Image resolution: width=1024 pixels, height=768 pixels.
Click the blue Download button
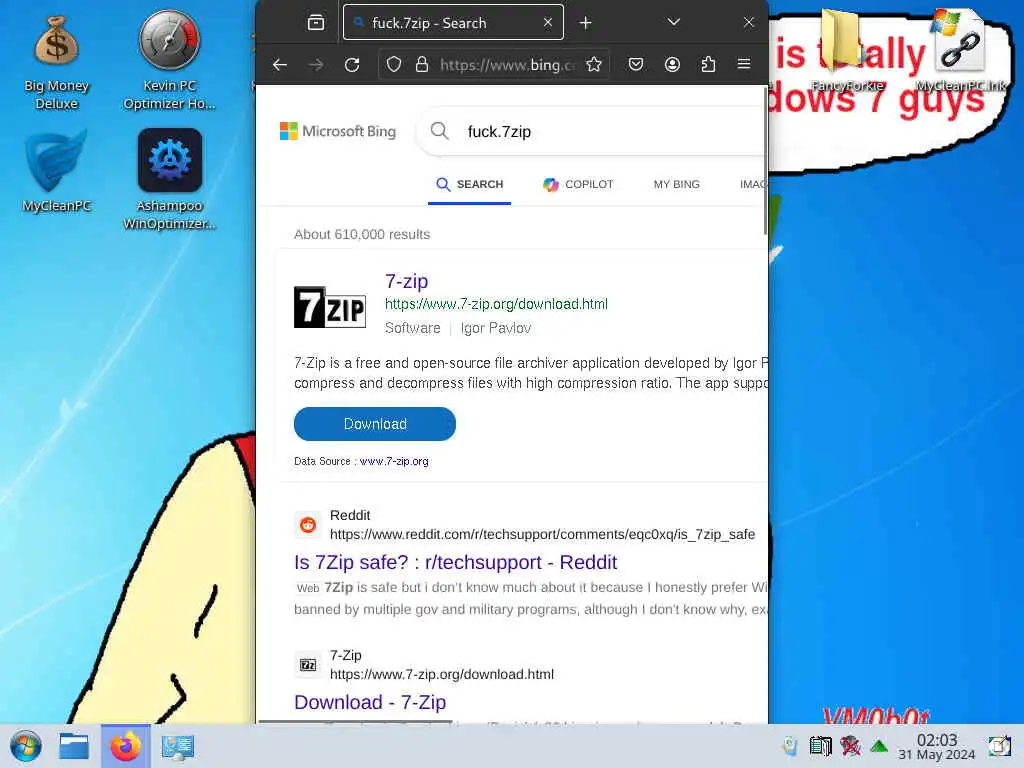pyautogui.click(x=375, y=424)
